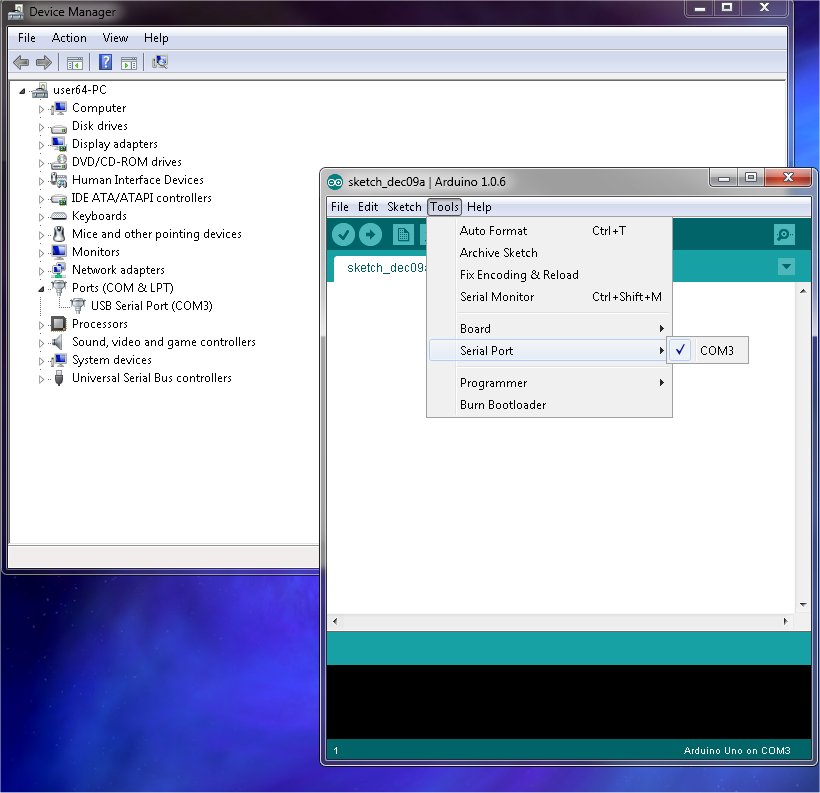The image size is (820, 793).
Task: Click the user64-PC computer icon
Action: pos(40,90)
